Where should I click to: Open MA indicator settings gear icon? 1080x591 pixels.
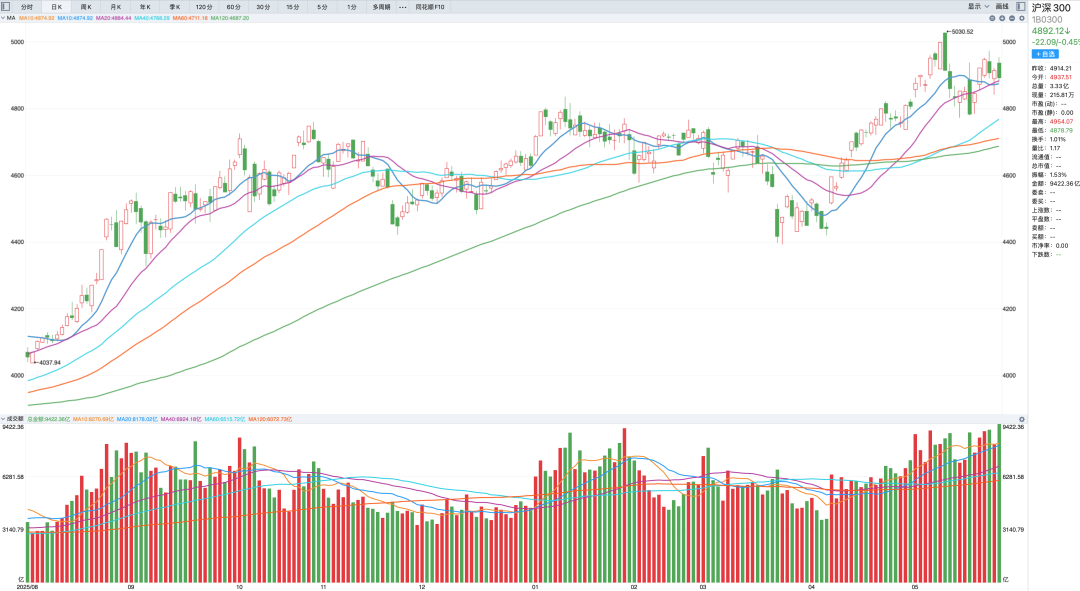tap(1022, 18)
